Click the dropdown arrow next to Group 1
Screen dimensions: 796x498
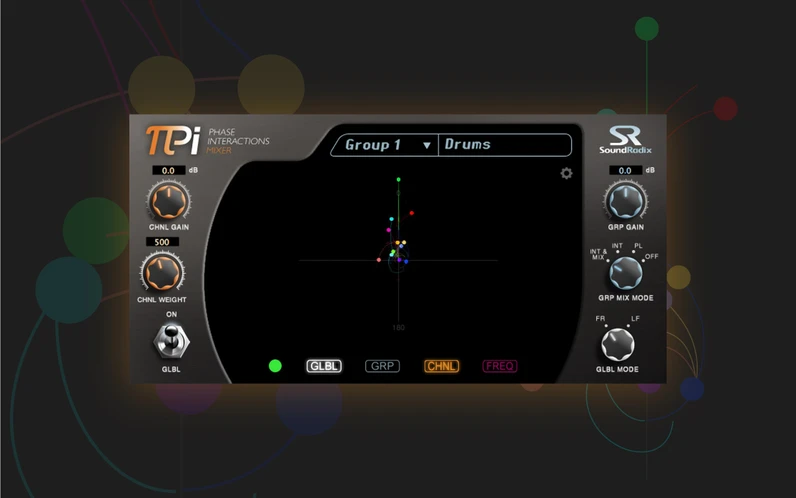427,146
